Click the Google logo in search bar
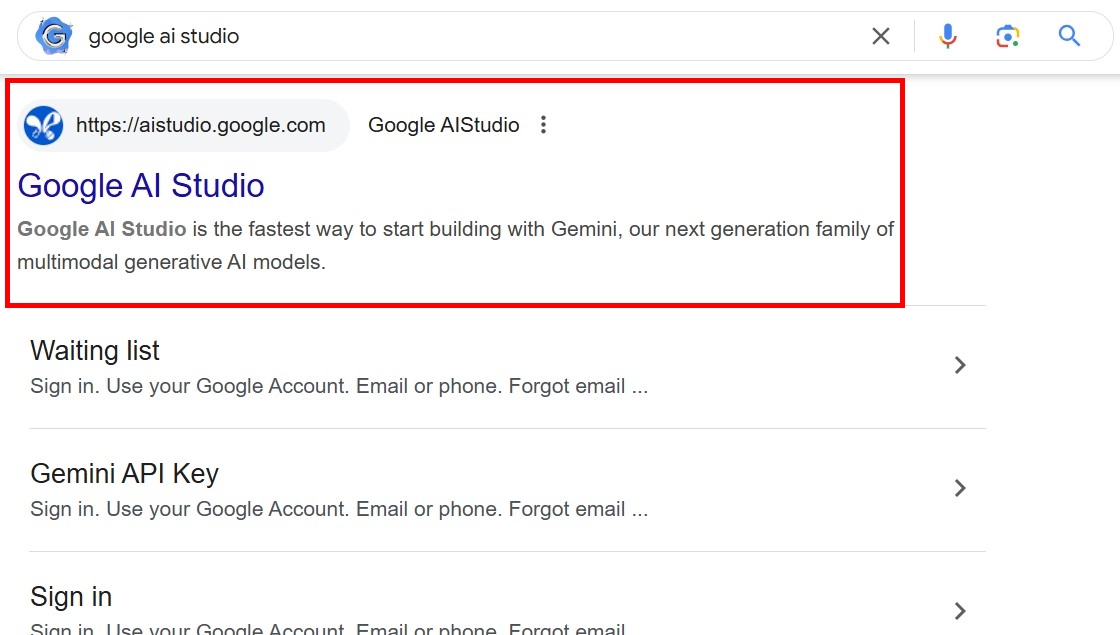The height and width of the screenshot is (635, 1120). [x=53, y=37]
